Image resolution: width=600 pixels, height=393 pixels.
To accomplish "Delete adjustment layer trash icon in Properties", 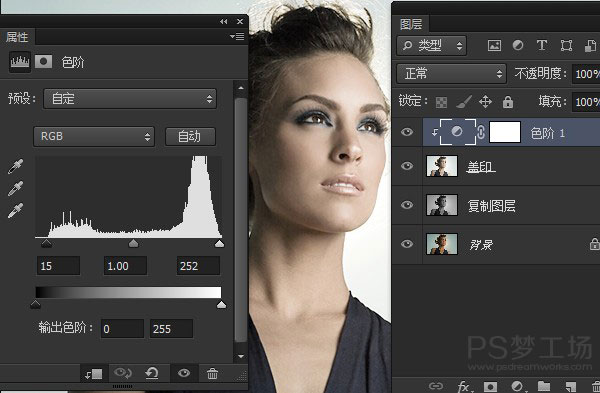I will pos(212,373).
